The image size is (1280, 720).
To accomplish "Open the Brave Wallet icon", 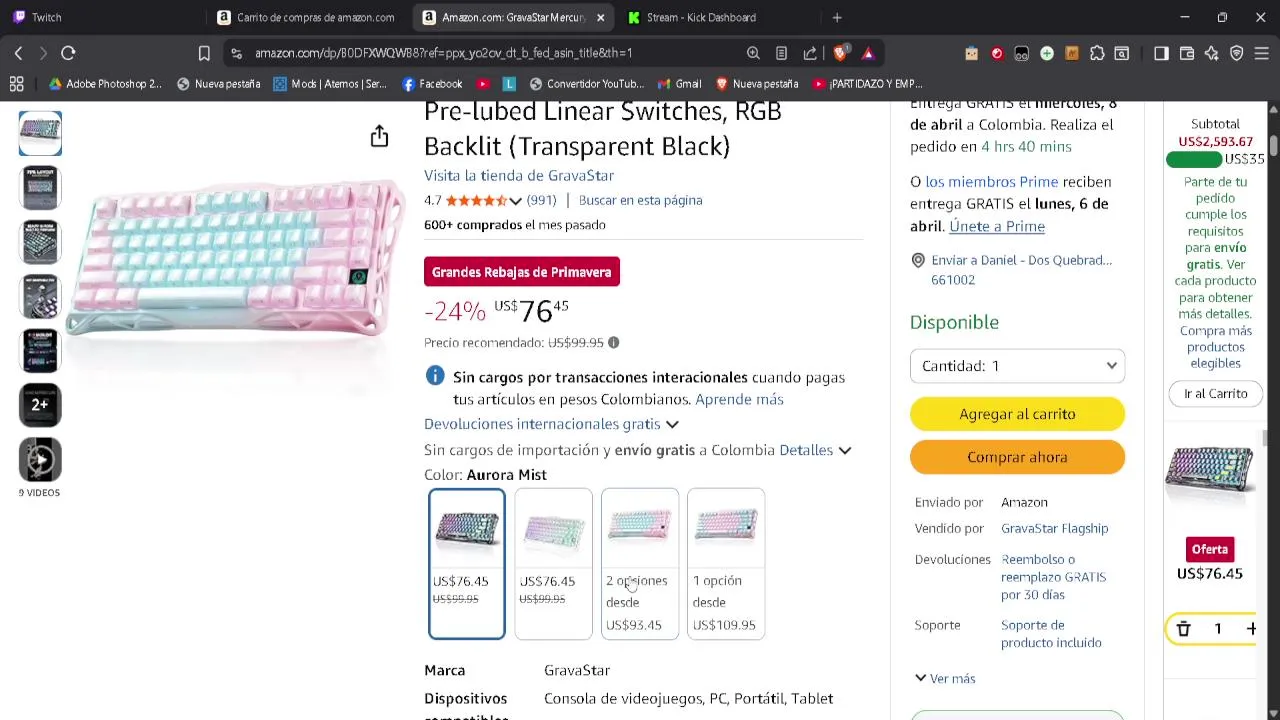I will 1186,53.
